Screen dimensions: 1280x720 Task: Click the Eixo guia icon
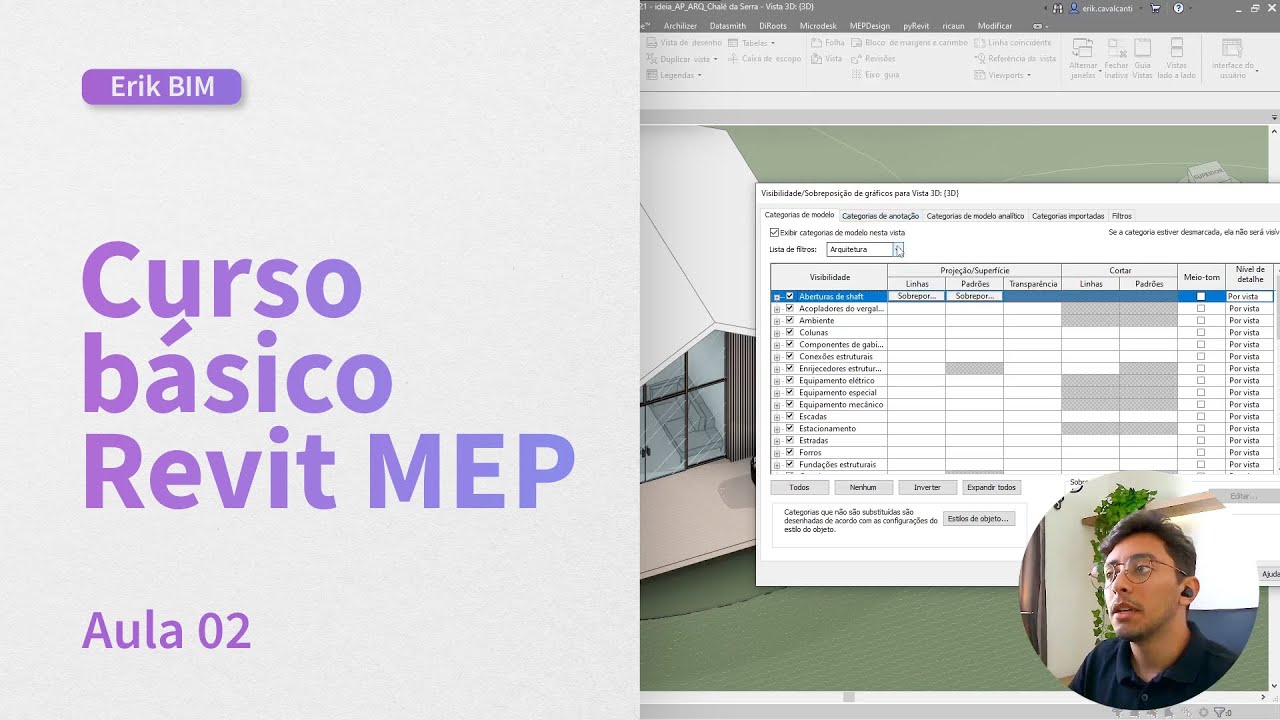[x=857, y=75]
